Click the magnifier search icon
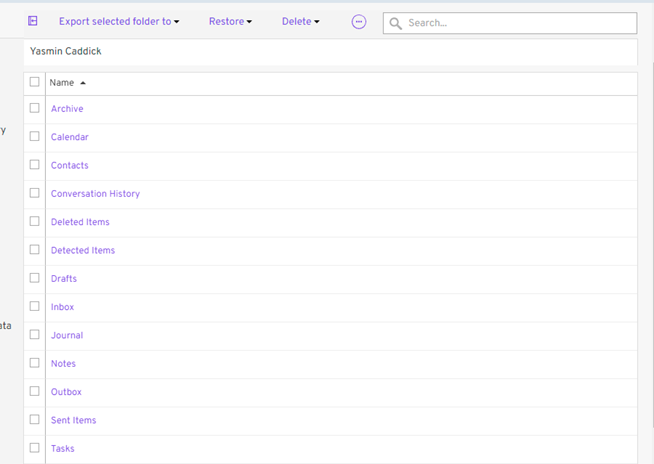Image resolution: width=654 pixels, height=464 pixels. click(x=396, y=23)
